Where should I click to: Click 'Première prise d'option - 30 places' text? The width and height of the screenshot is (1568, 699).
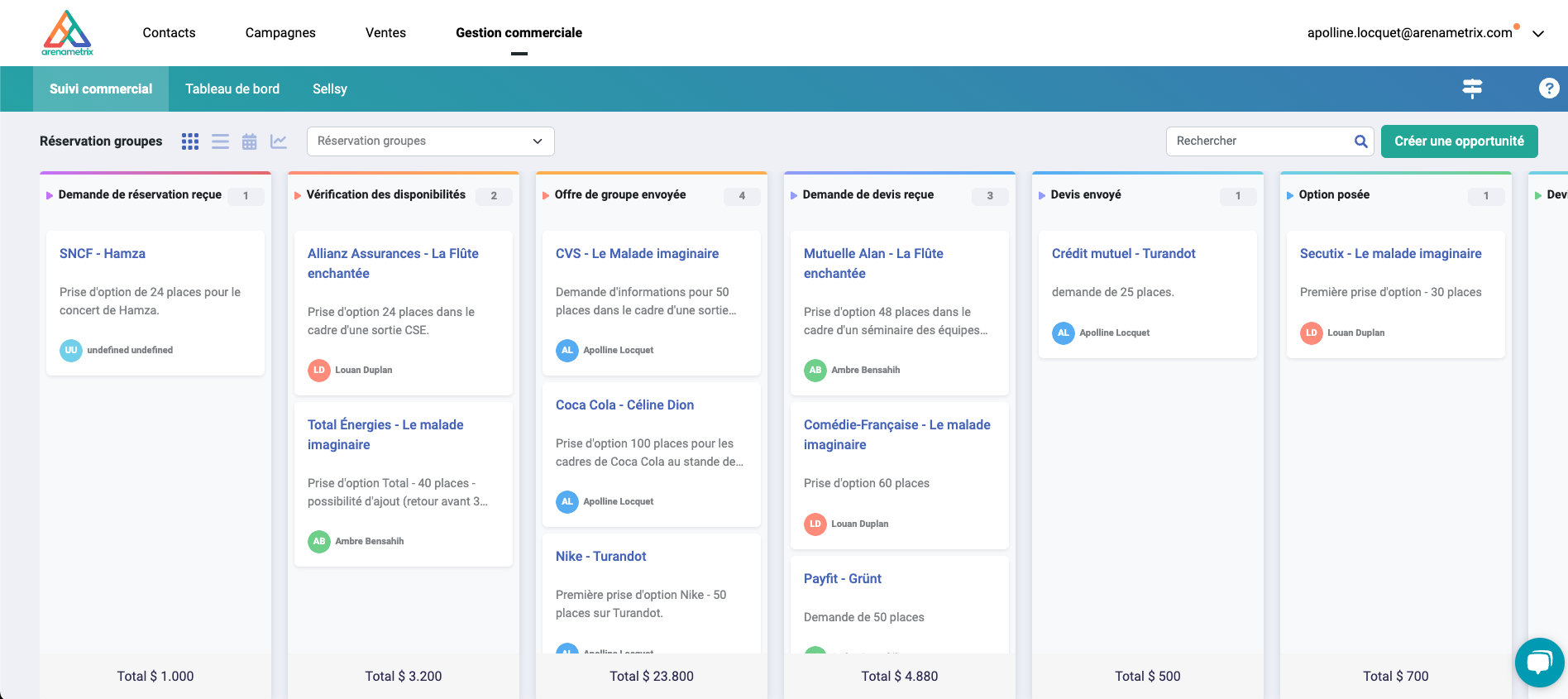pyautogui.click(x=1390, y=292)
